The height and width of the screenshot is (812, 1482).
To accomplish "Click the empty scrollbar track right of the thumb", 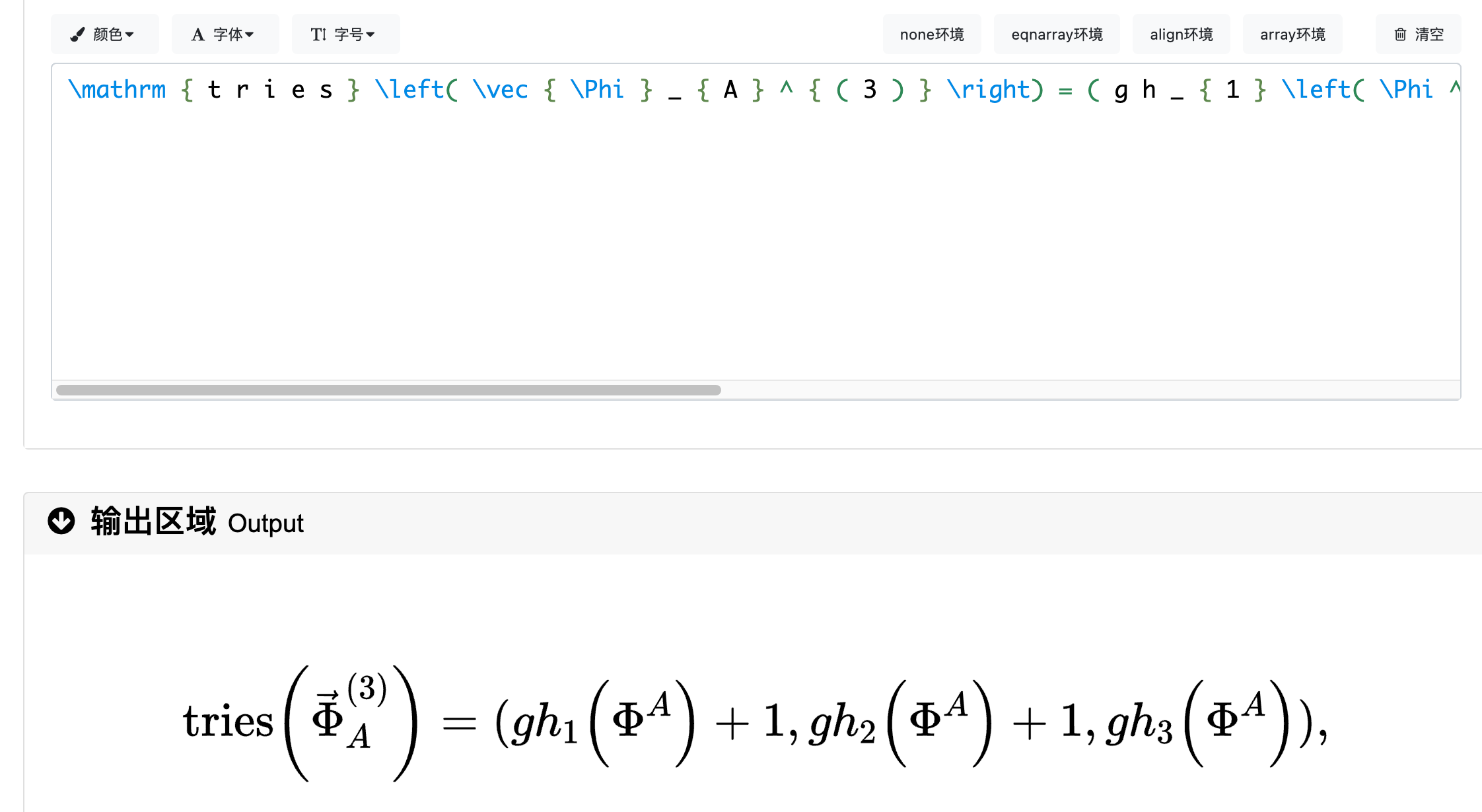I will pos(1090,390).
